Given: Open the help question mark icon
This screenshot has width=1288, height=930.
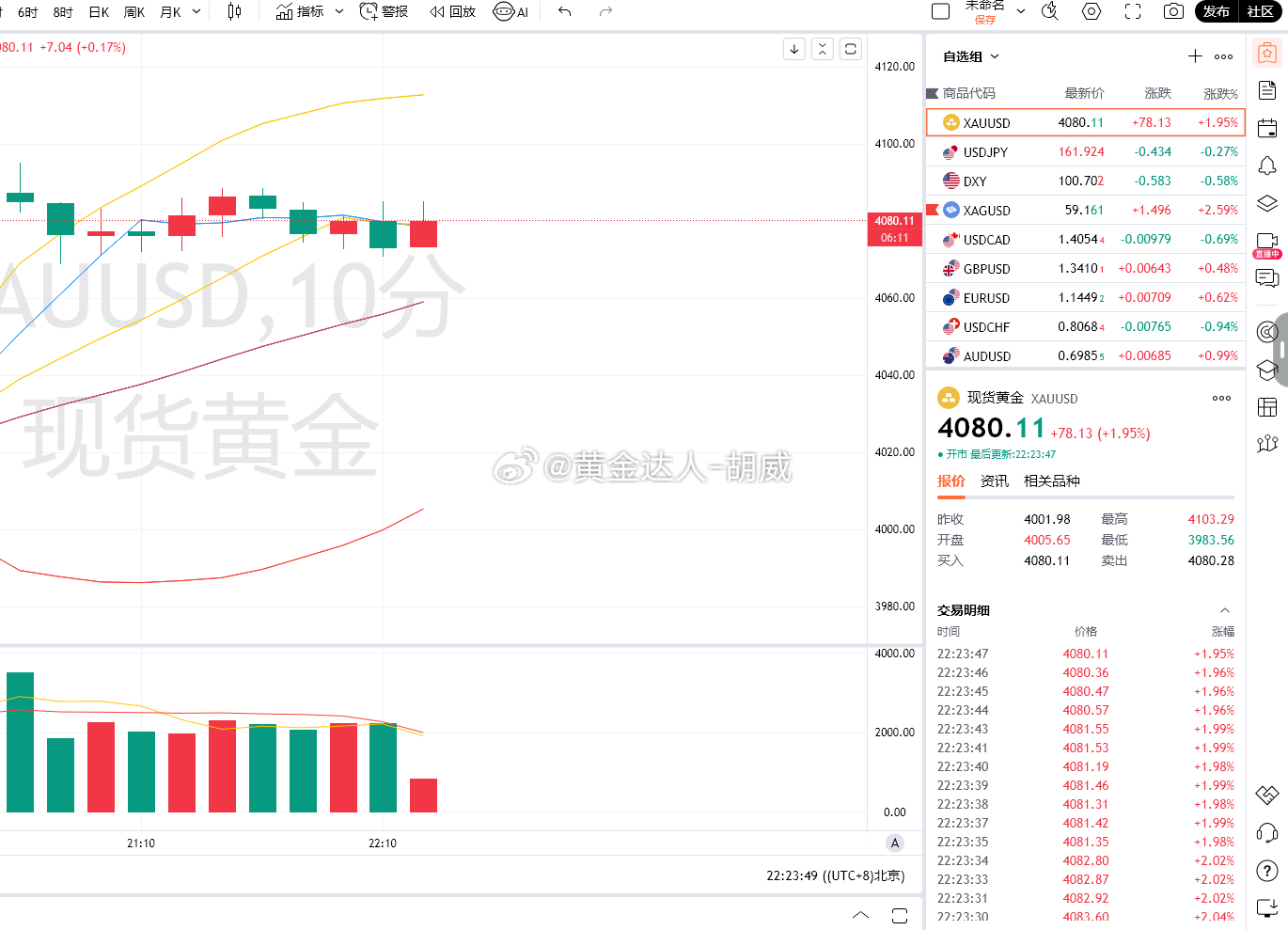Looking at the screenshot, I should (1267, 871).
